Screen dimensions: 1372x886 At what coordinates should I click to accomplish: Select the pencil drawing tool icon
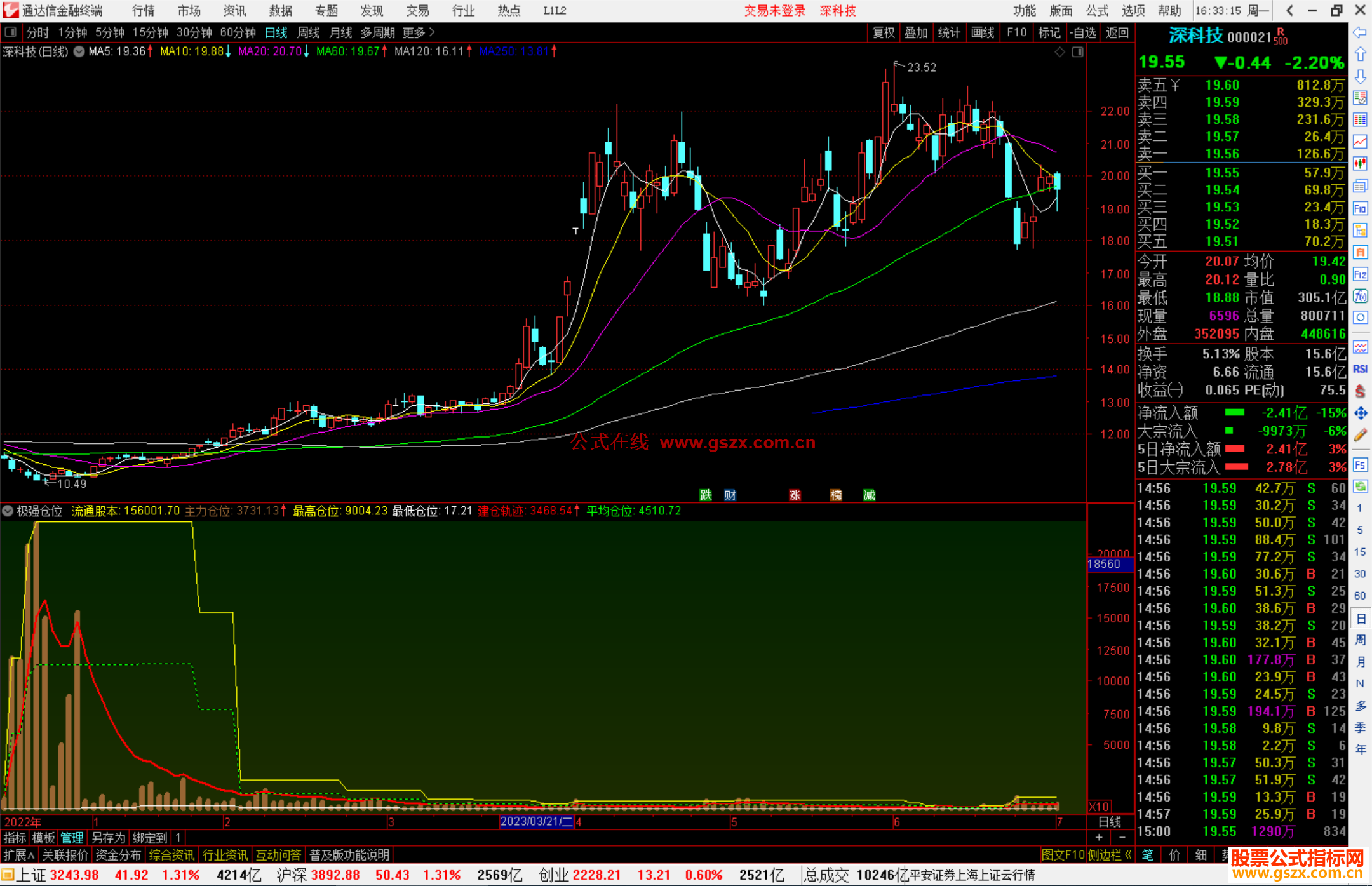click(x=1360, y=435)
